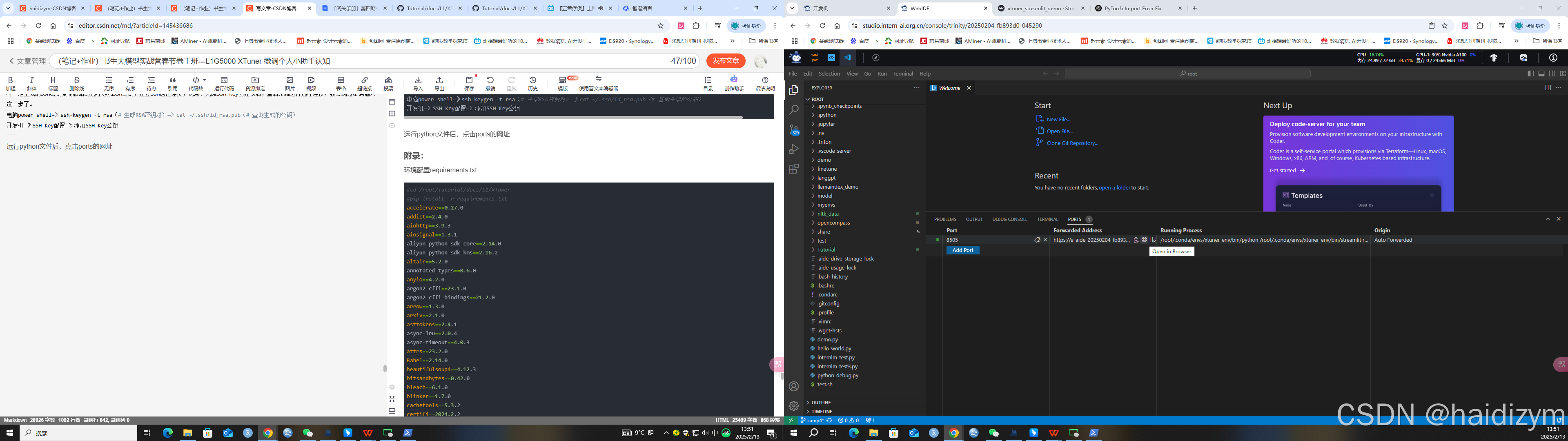Toggle the VS Code primary side bar layout button
Image resolution: width=1568 pixels, height=441 pixels.
click(x=1531, y=73)
